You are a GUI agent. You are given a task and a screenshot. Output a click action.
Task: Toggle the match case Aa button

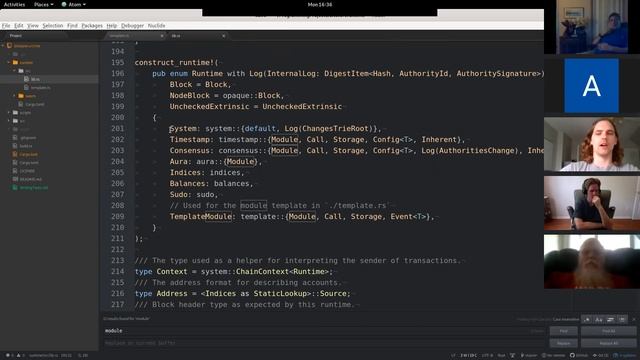(x=599, y=319)
